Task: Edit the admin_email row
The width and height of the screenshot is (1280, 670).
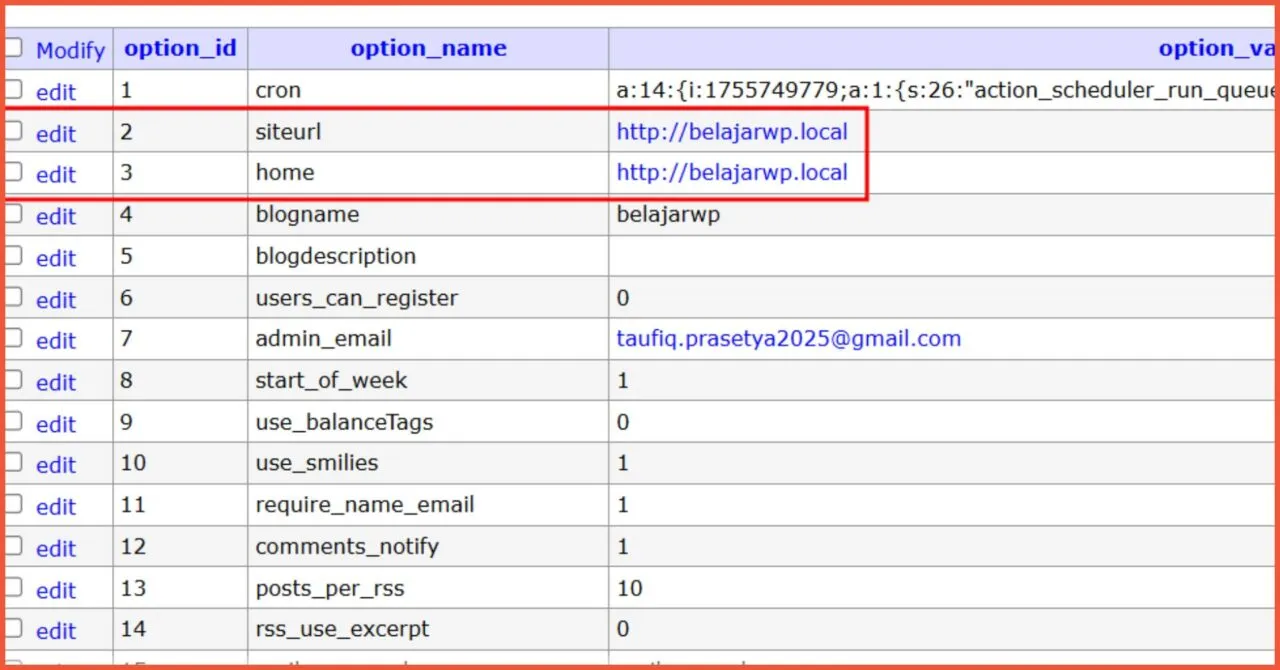Action: pyautogui.click(x=56, y=341)
